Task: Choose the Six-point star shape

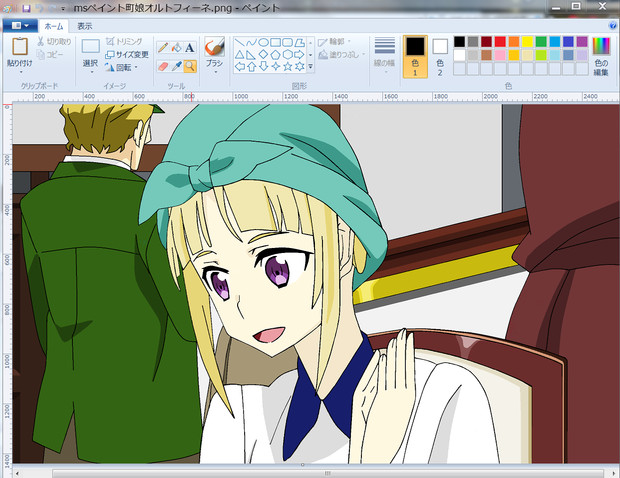Action: pyautogui.click(x=300, y=66)
